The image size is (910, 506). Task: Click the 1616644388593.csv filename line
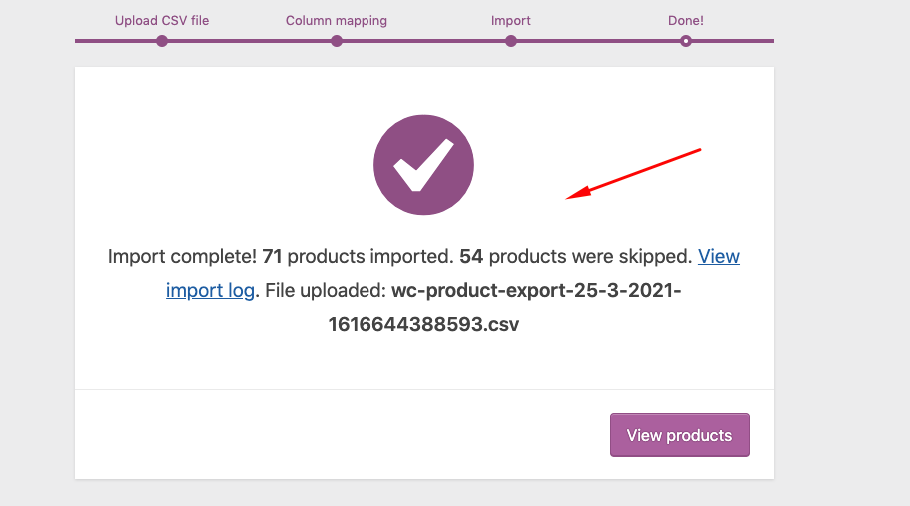(424, 324)
